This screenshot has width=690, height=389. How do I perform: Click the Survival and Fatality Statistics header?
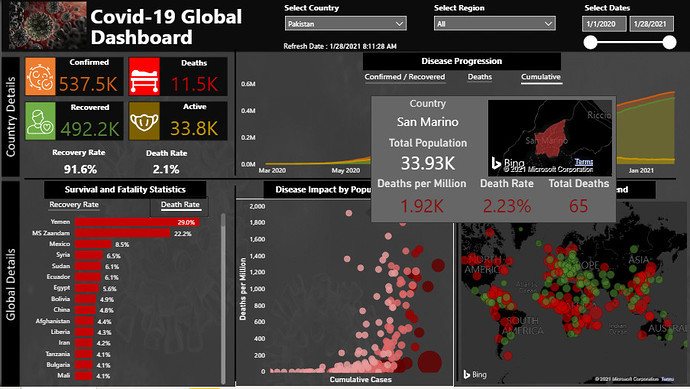[125, 190]
